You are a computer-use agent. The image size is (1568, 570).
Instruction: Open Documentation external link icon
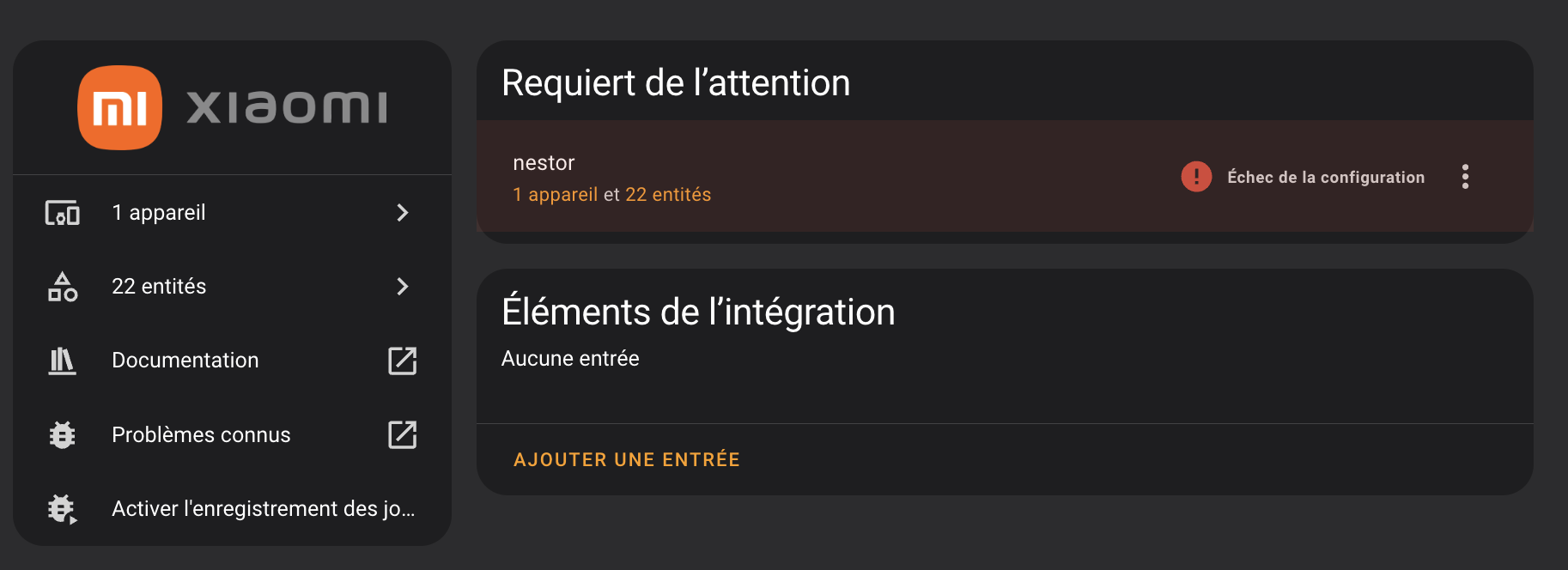pyautogui.click(x=402, y=361)
